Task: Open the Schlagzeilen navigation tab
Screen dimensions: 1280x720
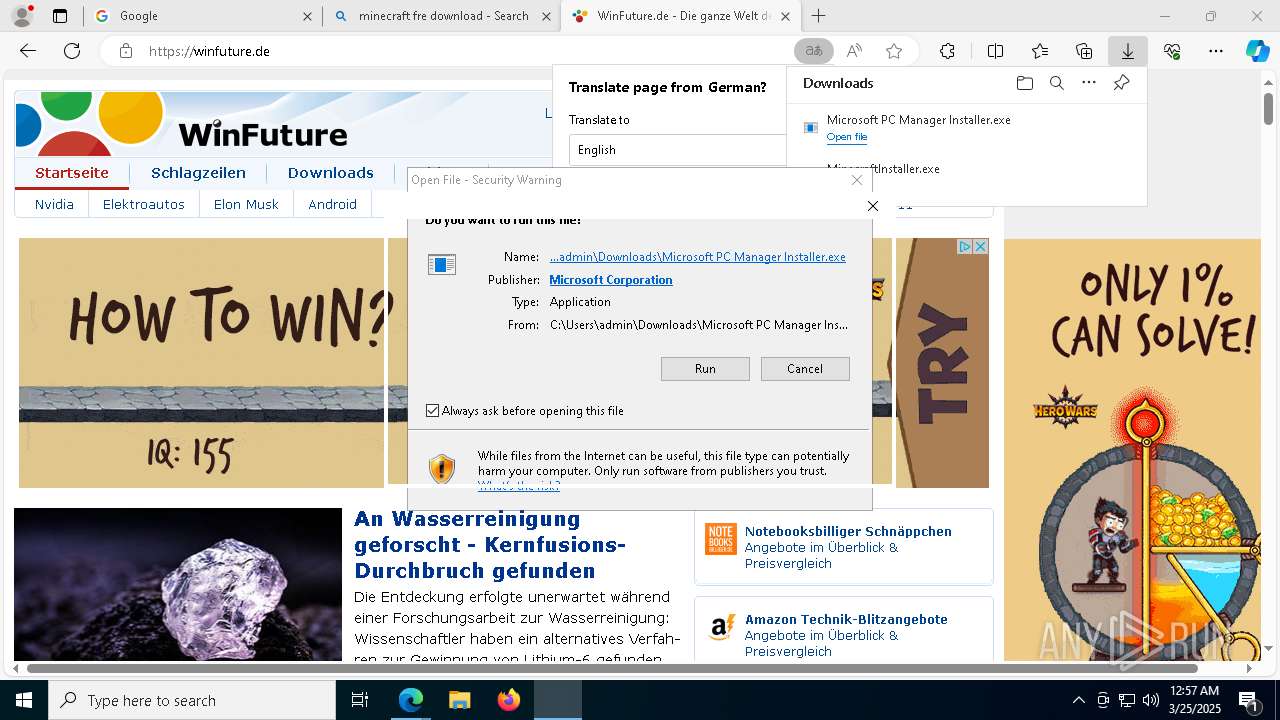Action: [x=198, y=173]
